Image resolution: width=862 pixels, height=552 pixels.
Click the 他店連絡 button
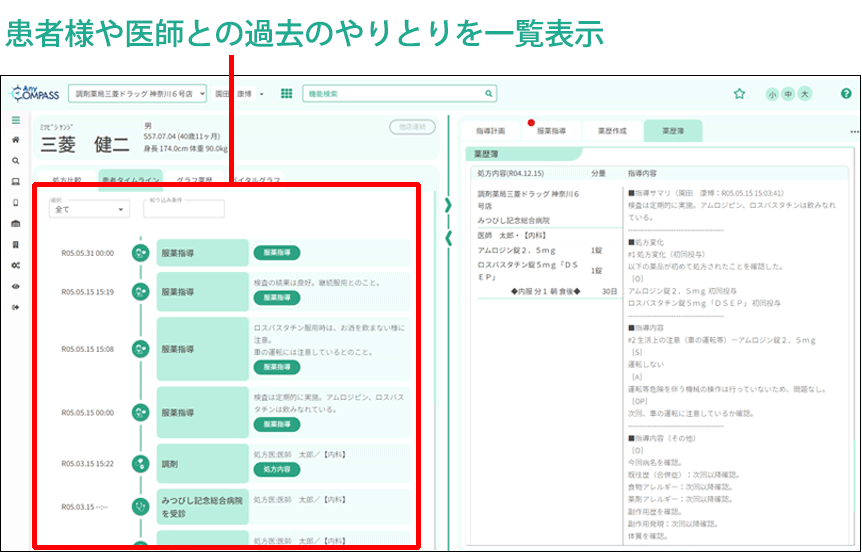pos(412,127)
